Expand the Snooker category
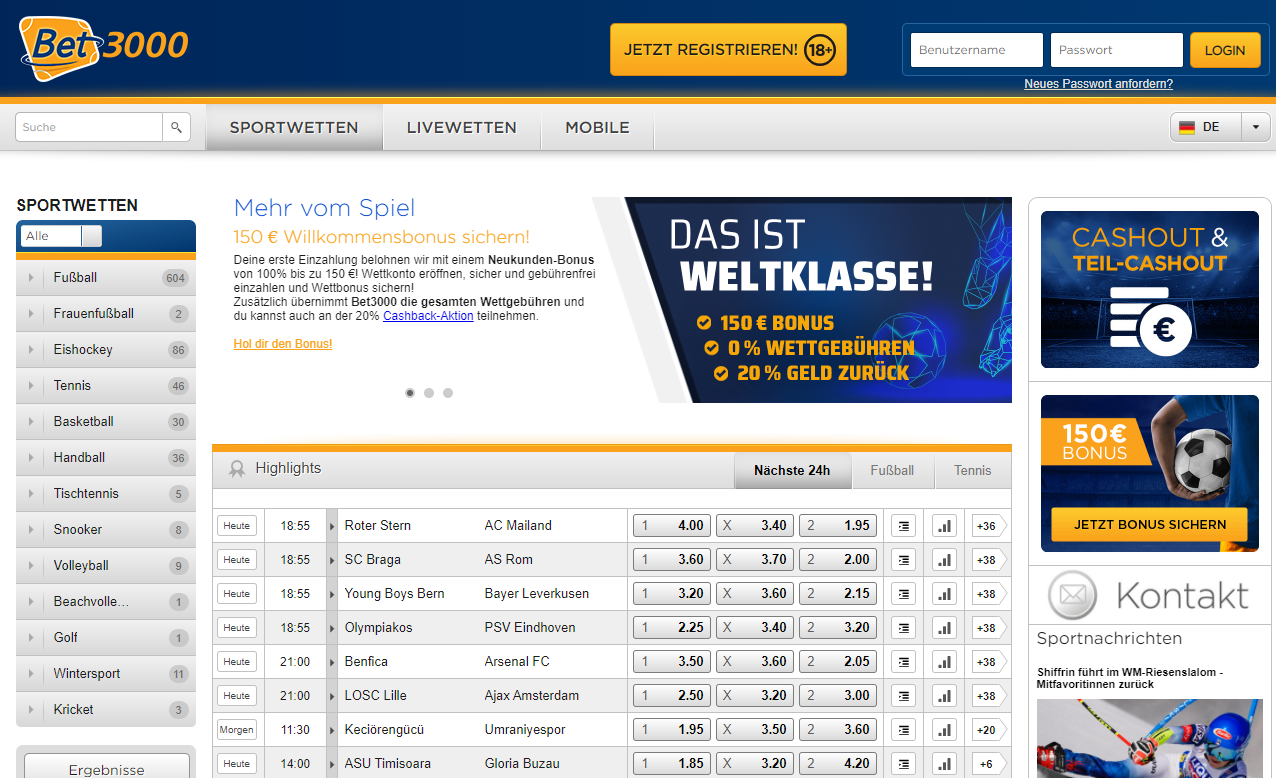Screen dimensions: 1276x778 tap(106, 530)
